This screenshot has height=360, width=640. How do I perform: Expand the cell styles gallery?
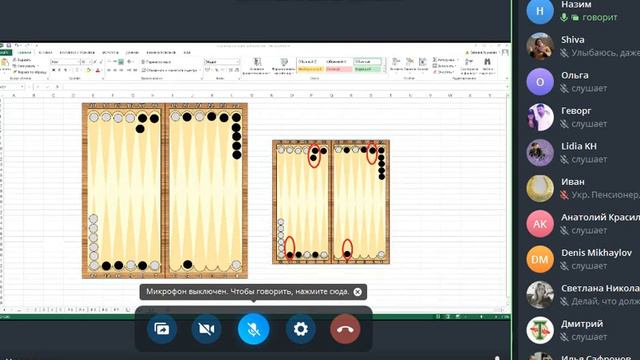(x=384, y=71)
